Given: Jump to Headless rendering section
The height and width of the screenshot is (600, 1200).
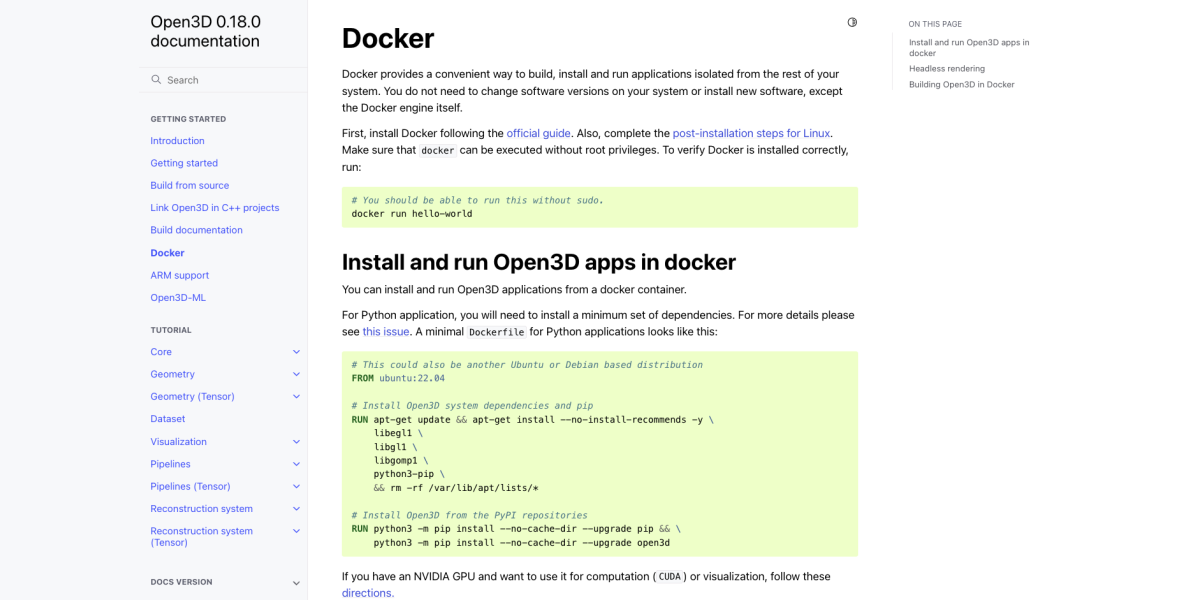Looking at the screenshot, I should (x=946, y=69).
